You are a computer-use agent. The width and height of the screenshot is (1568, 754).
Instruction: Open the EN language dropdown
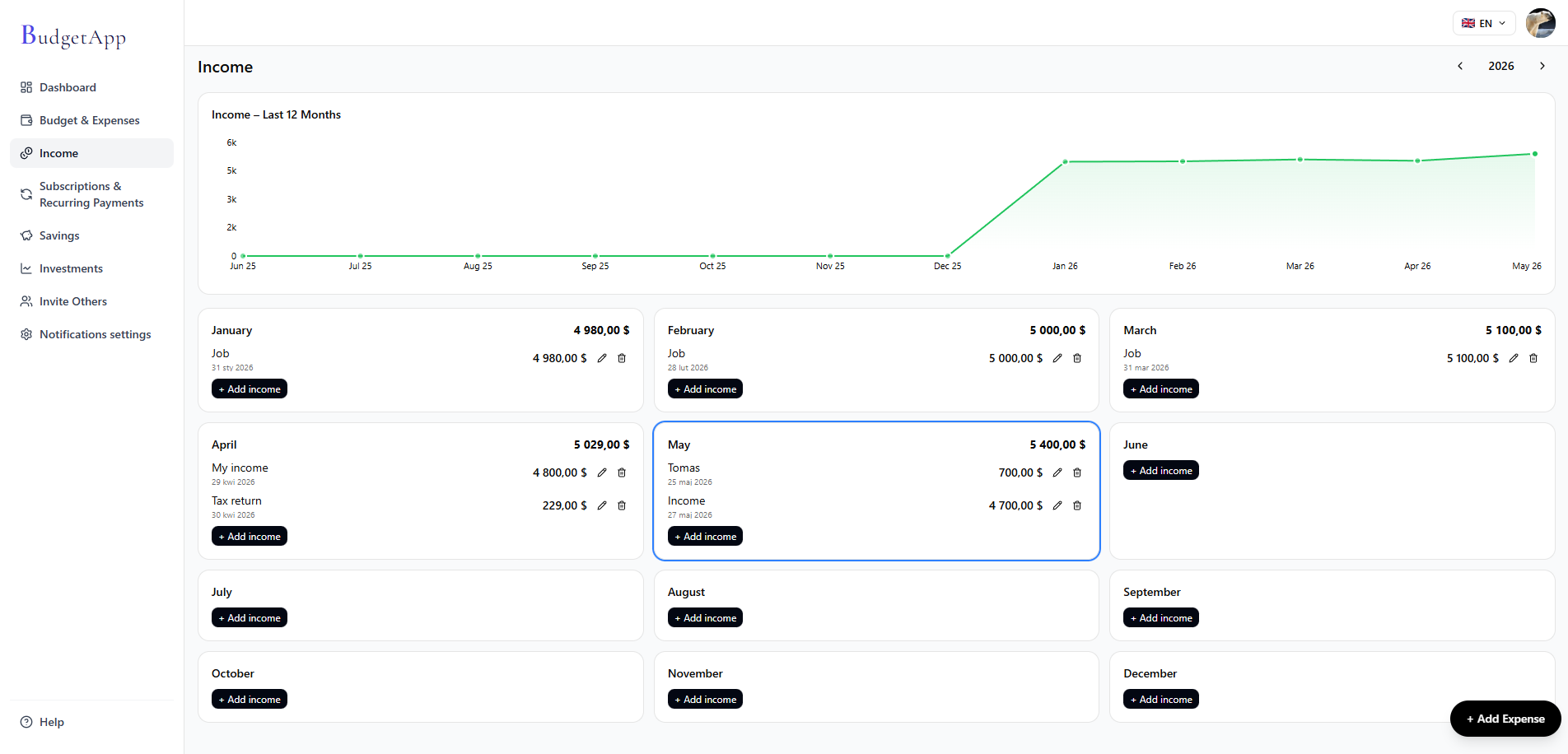coord(1484,23)
